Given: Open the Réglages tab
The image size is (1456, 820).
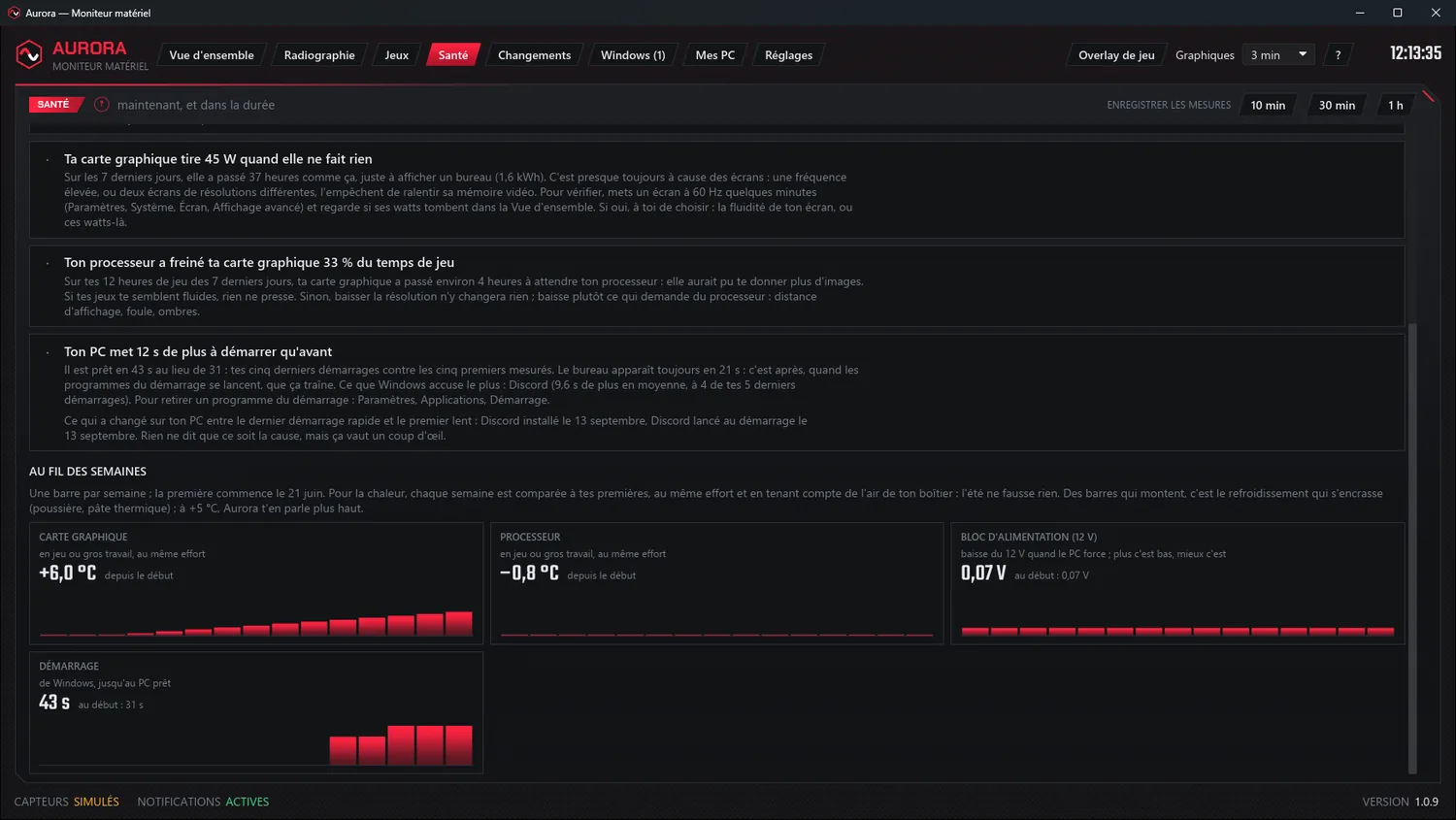Looking at the screenshot, I should pyautogui.click(x=788, y=55).
